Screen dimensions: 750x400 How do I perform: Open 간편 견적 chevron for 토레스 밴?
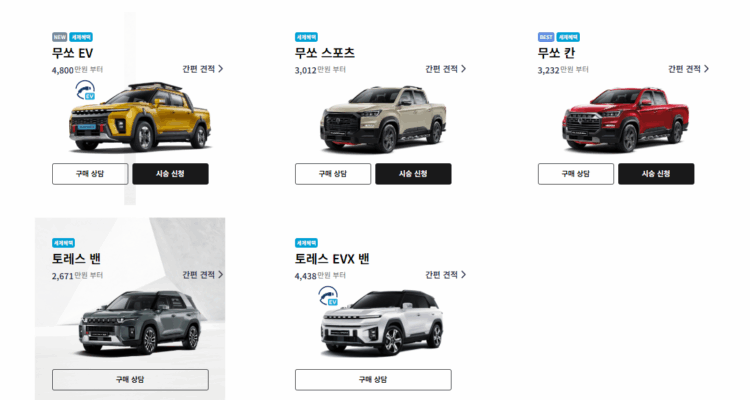221,275
